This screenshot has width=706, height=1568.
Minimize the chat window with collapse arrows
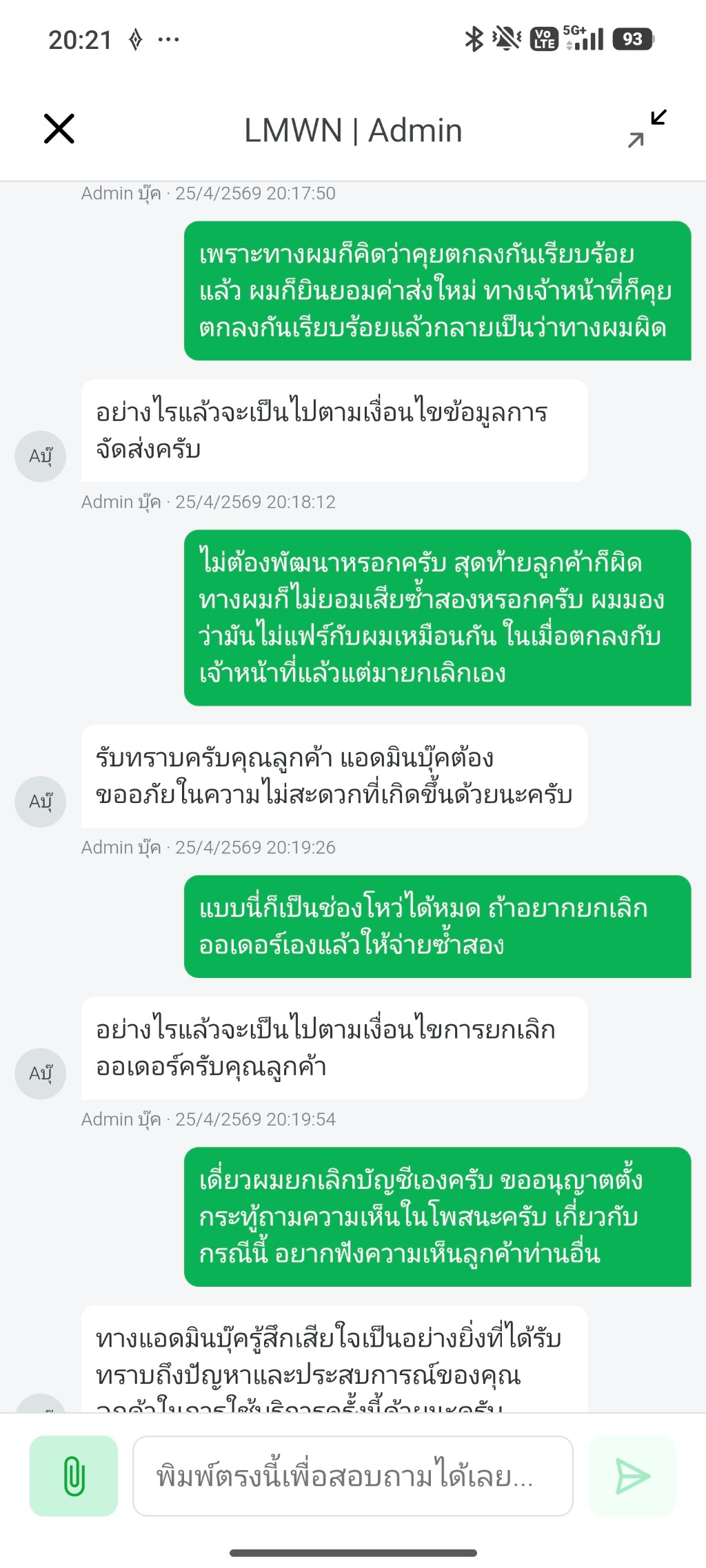[647, 129]
